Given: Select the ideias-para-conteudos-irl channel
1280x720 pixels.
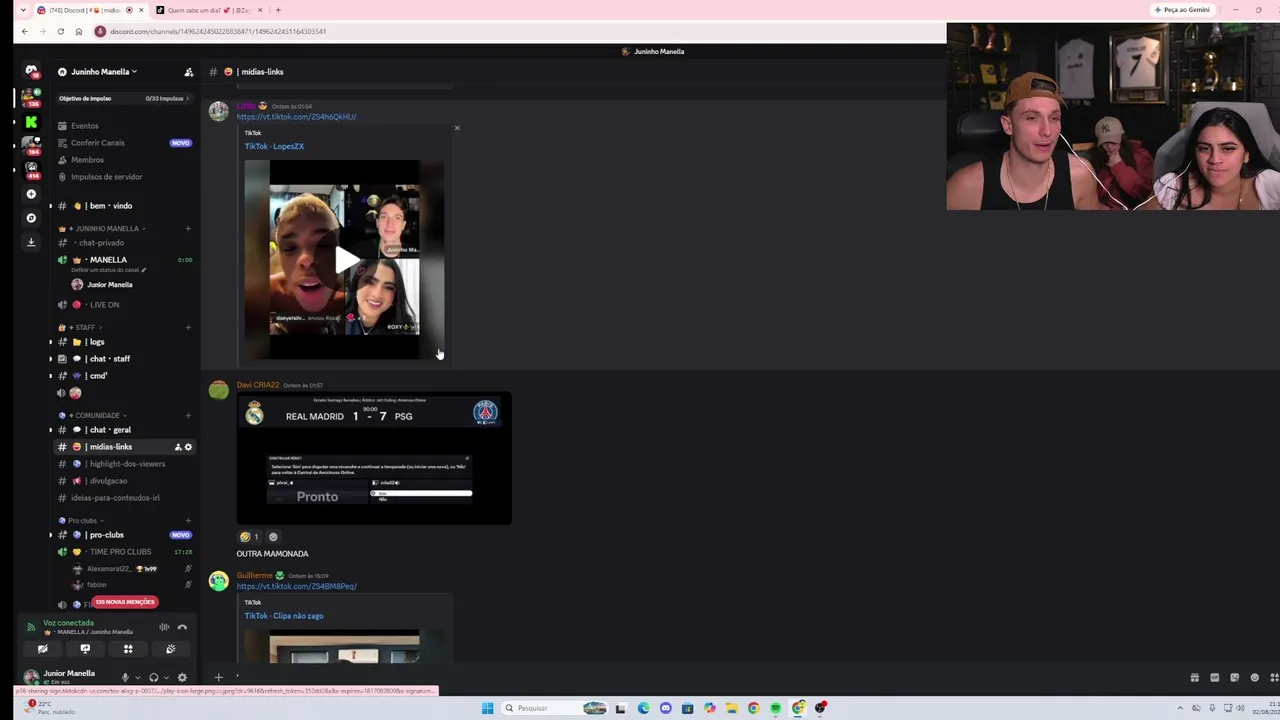Looking at the screenshot, I should pyautogui.click(x=125, y=498).
